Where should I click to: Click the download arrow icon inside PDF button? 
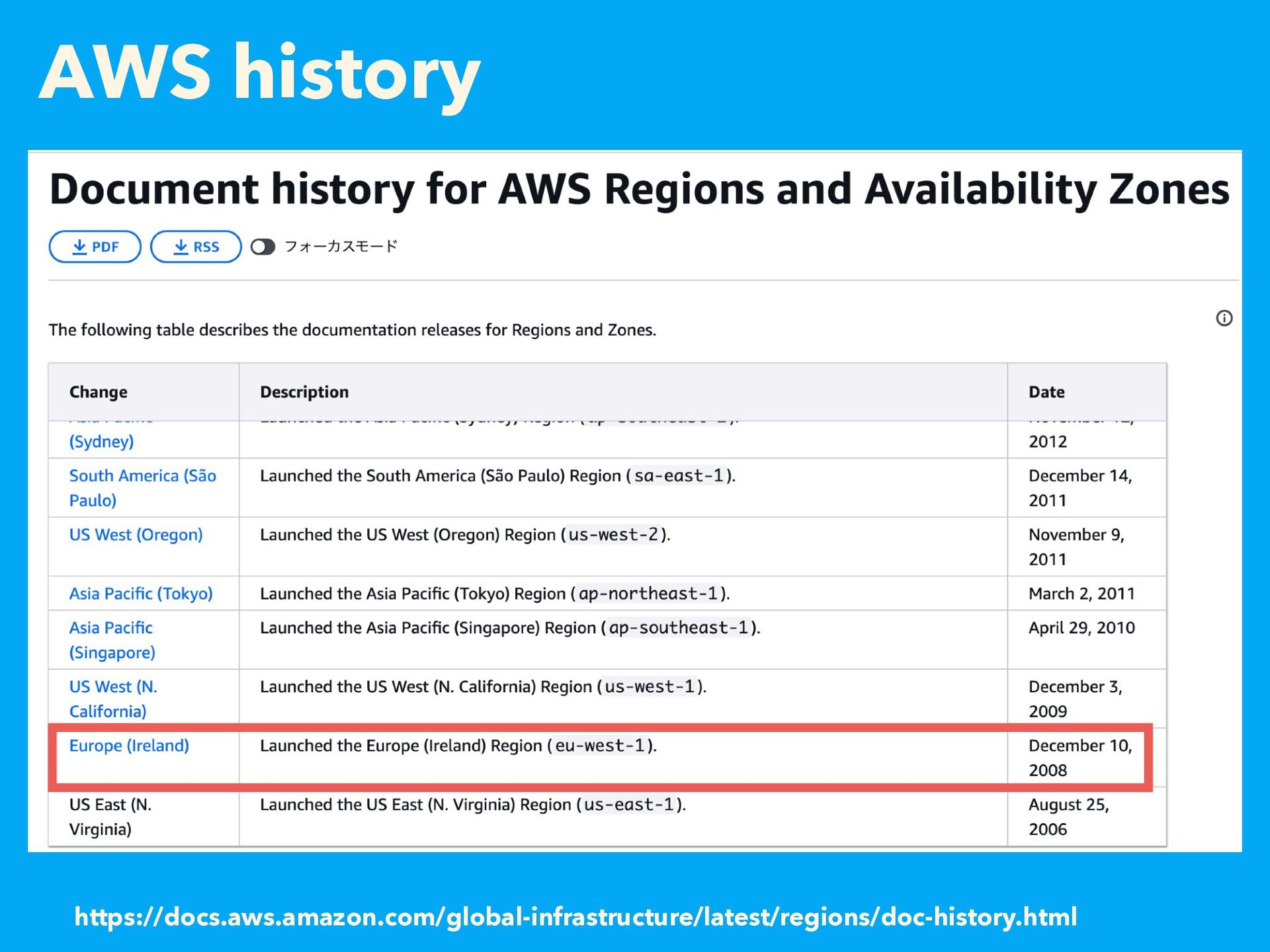pyautogui.click(x=79, y=247)
